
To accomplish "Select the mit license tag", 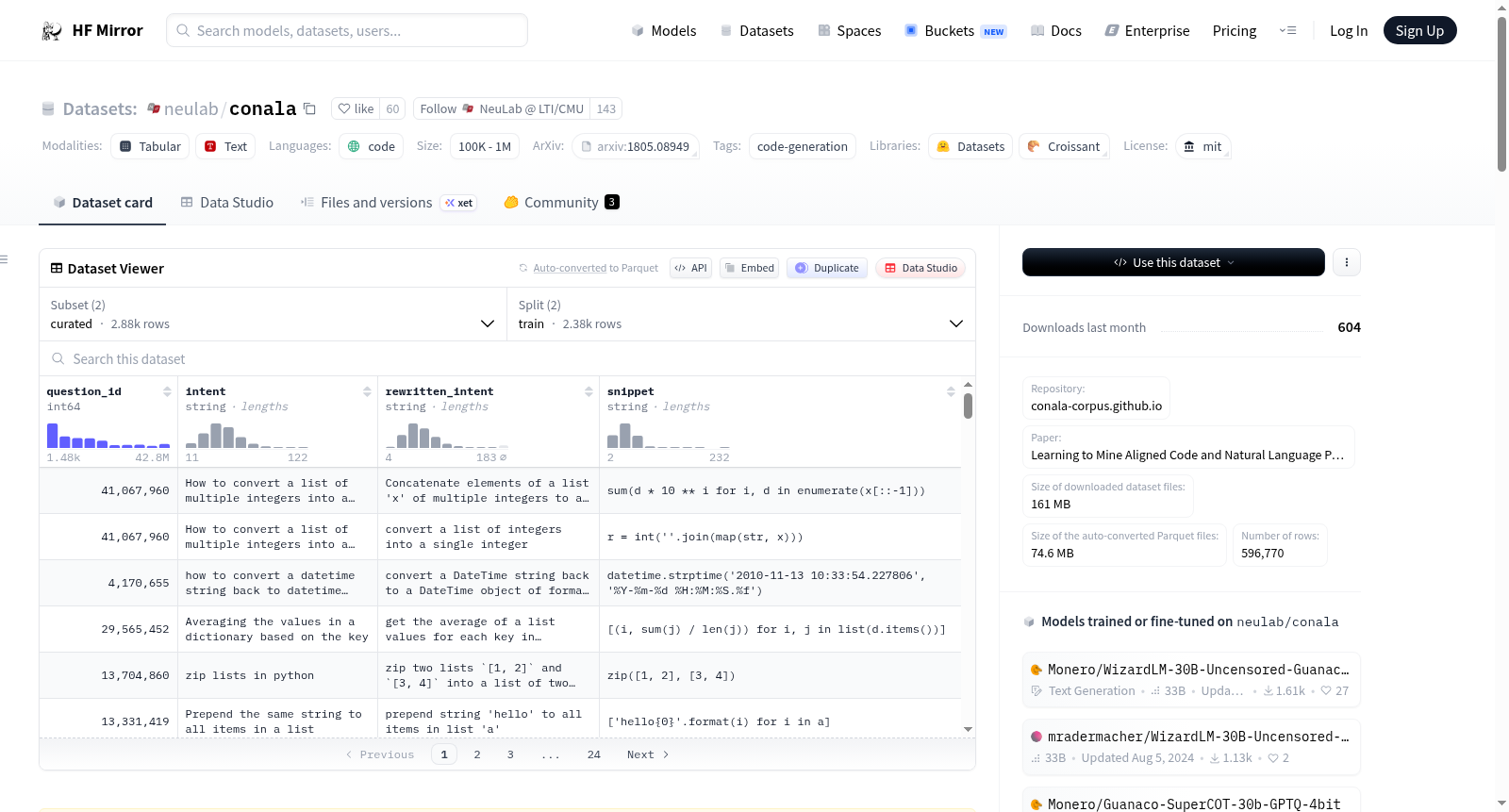I will (1202, 147).
